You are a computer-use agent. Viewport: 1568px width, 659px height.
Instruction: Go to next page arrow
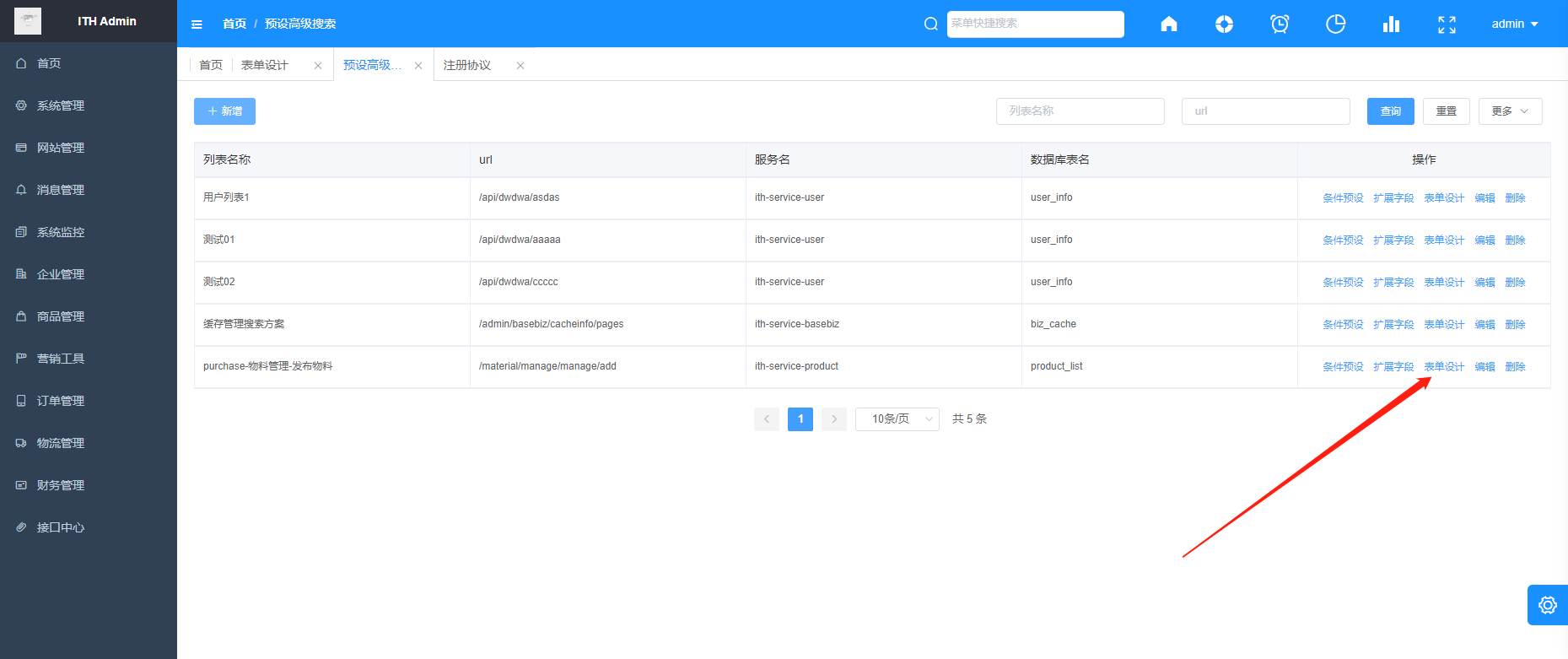(834, 419)
